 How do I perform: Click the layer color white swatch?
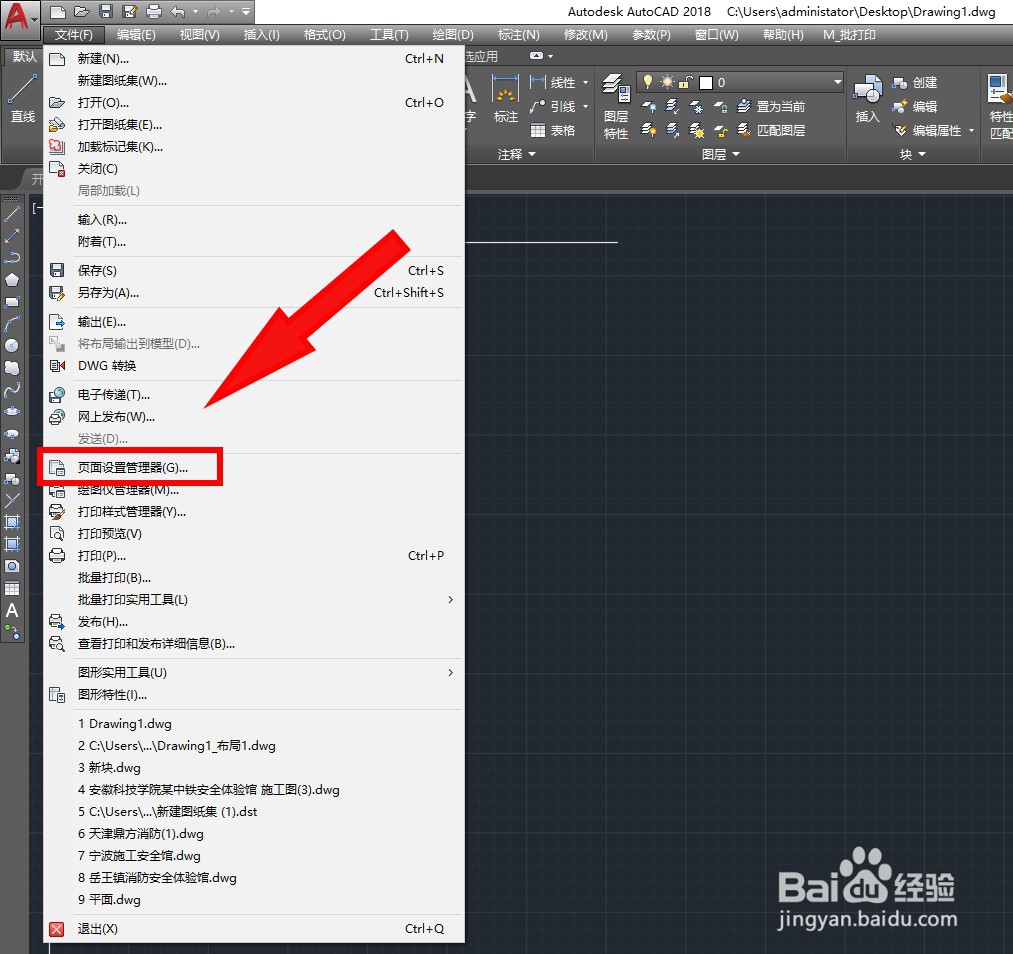pyautogui.click(x=705, y=83)
